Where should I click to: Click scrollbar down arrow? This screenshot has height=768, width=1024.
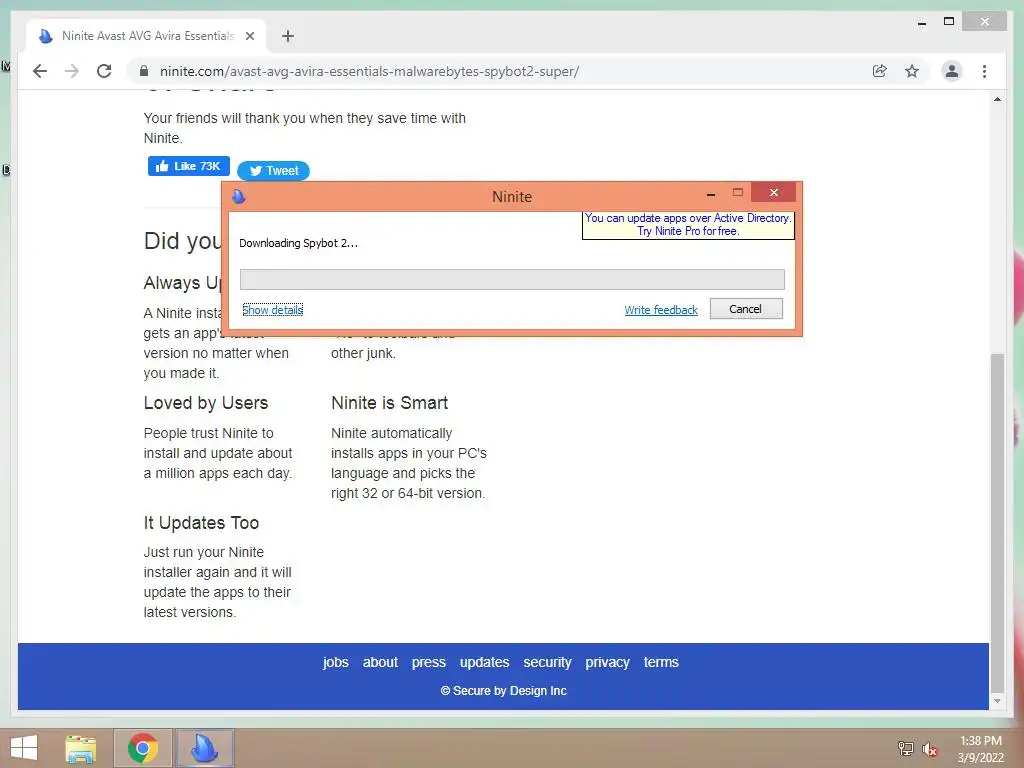[997, 701]
